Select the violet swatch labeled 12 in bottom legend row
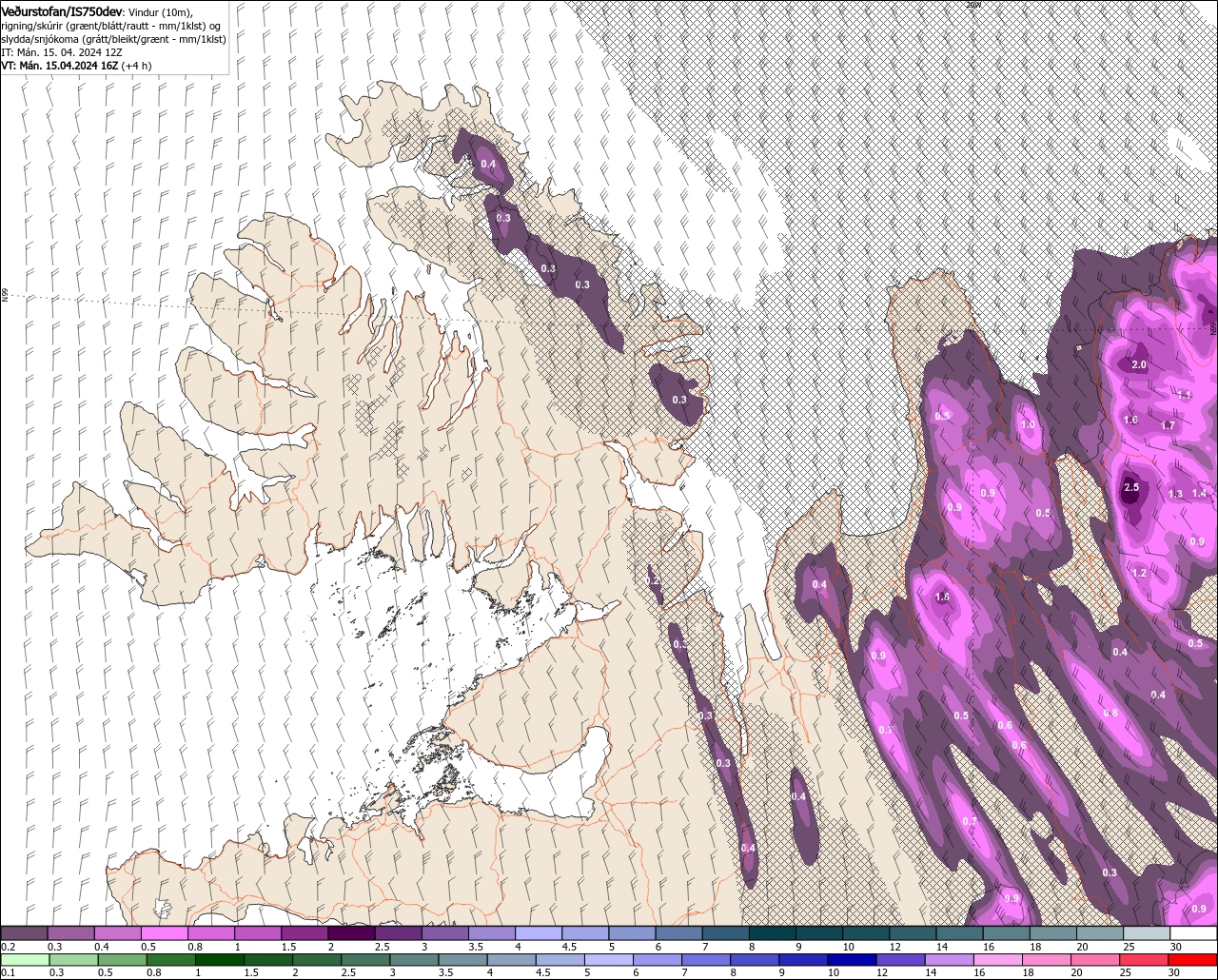Viewport: 1218px width, 980px height. click(900, 960)
